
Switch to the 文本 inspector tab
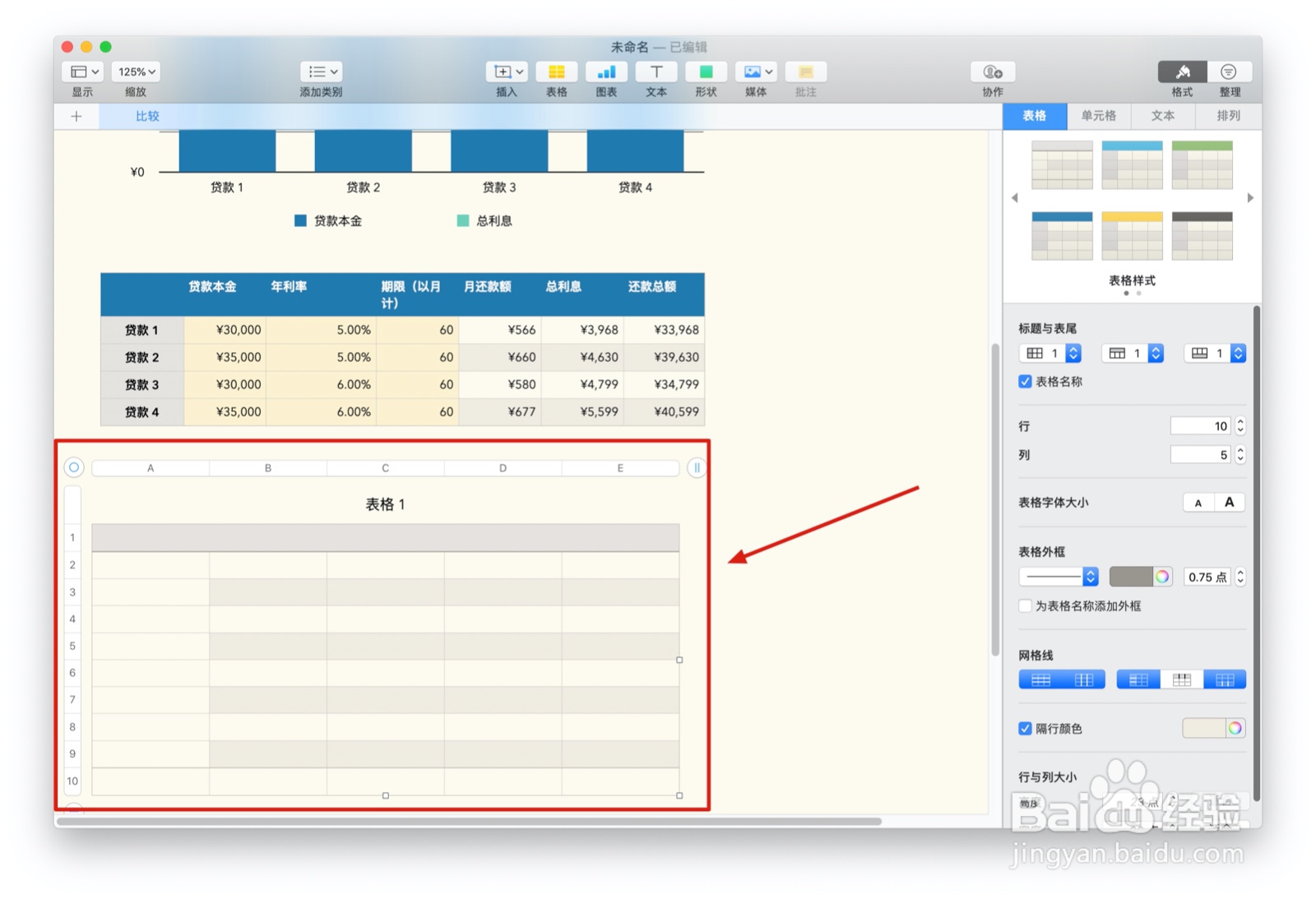[x=1163, y=116]
